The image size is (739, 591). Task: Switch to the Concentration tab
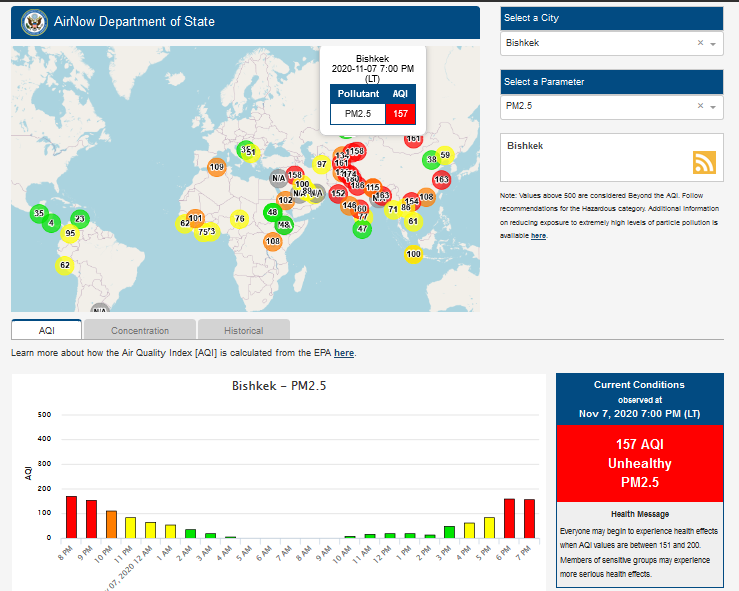[140, 330]
